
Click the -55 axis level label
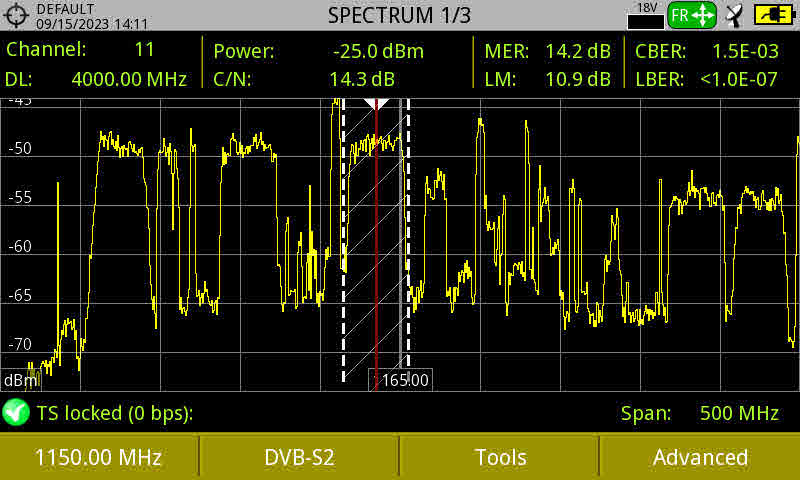coord(20,197)
